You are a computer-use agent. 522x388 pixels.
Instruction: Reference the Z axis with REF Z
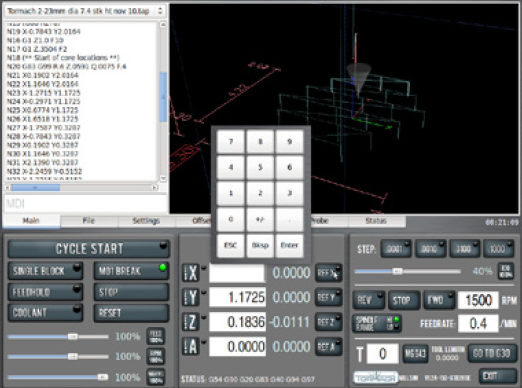pyautogui.click(x=328, y=322)
